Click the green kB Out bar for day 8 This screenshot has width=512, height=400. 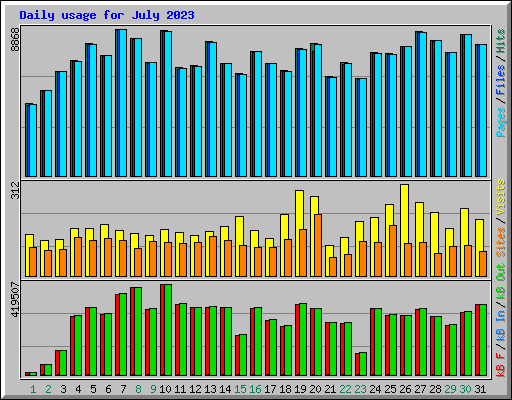pos(138,331)
